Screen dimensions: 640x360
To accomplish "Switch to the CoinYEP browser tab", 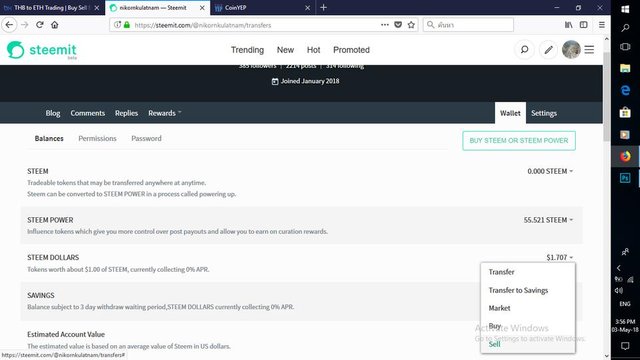I will (x=260, y=7).
